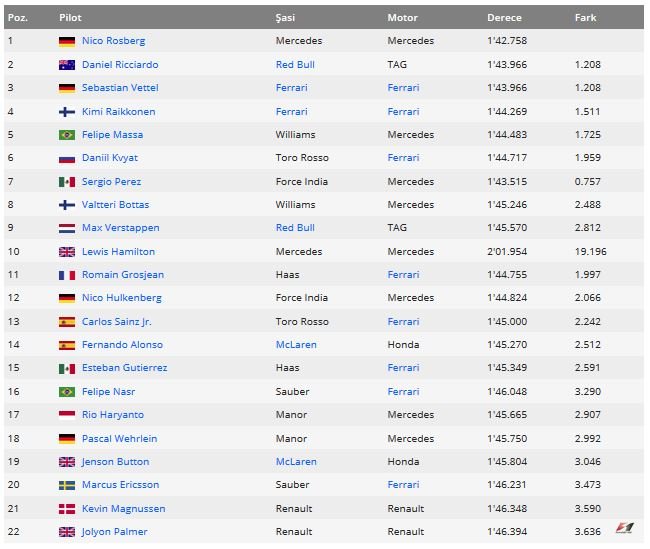The height and width of the screenshot is (549, 650).
Task: Open Sebastian Vettel's driver page
Action: (x=120, y=88)
